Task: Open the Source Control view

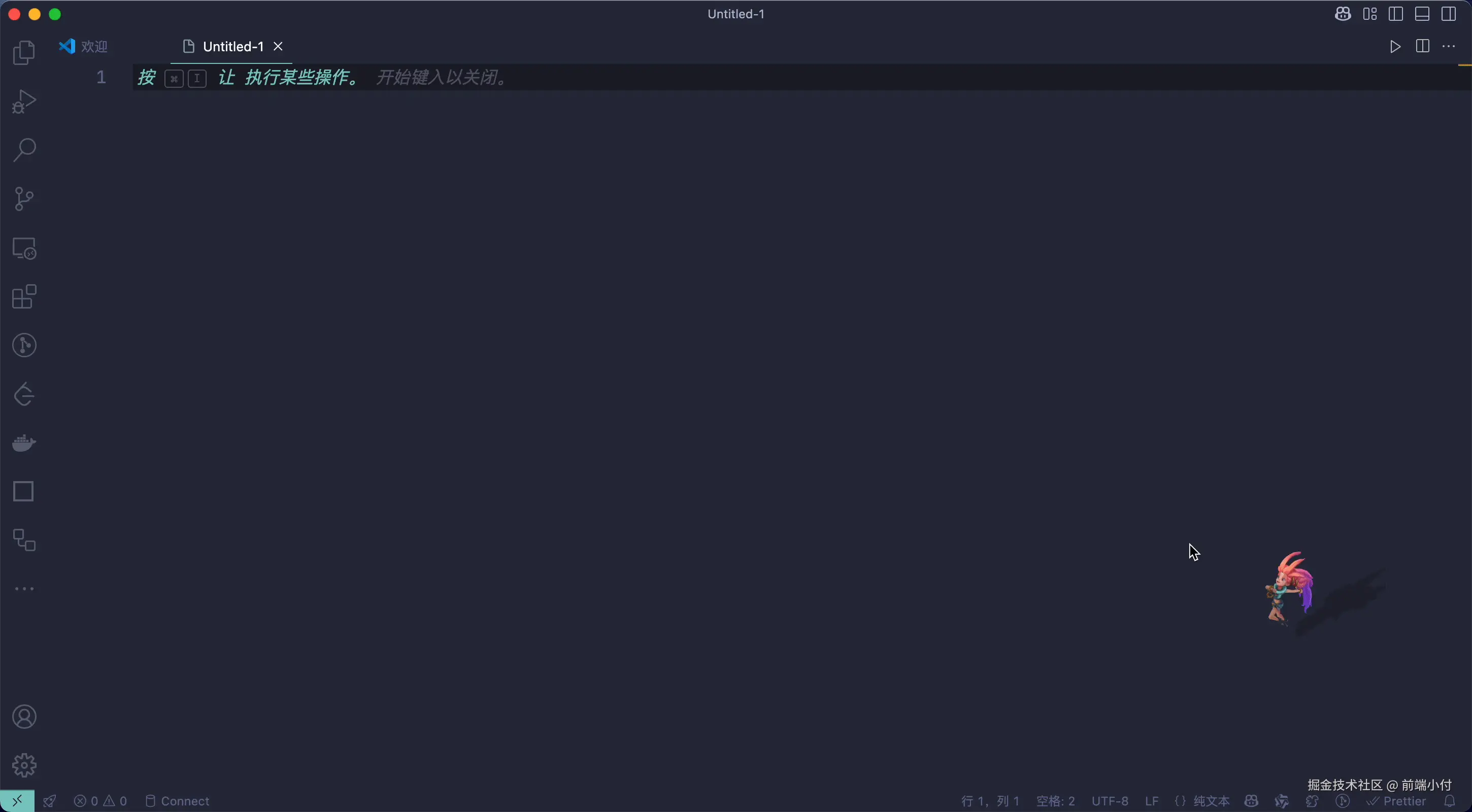Action: click(24, 198)
